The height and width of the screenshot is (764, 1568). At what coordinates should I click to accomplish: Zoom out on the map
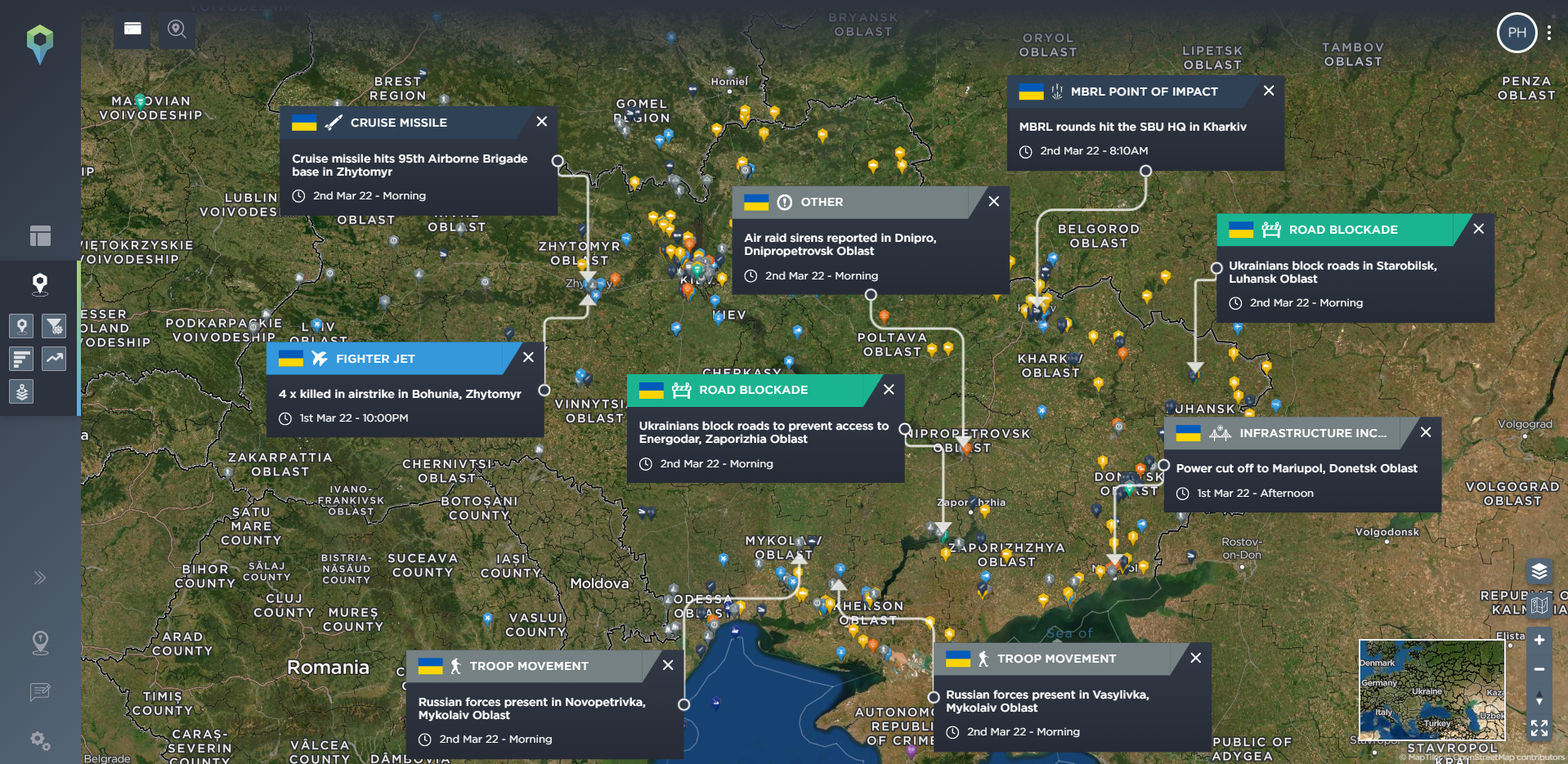1539,669
